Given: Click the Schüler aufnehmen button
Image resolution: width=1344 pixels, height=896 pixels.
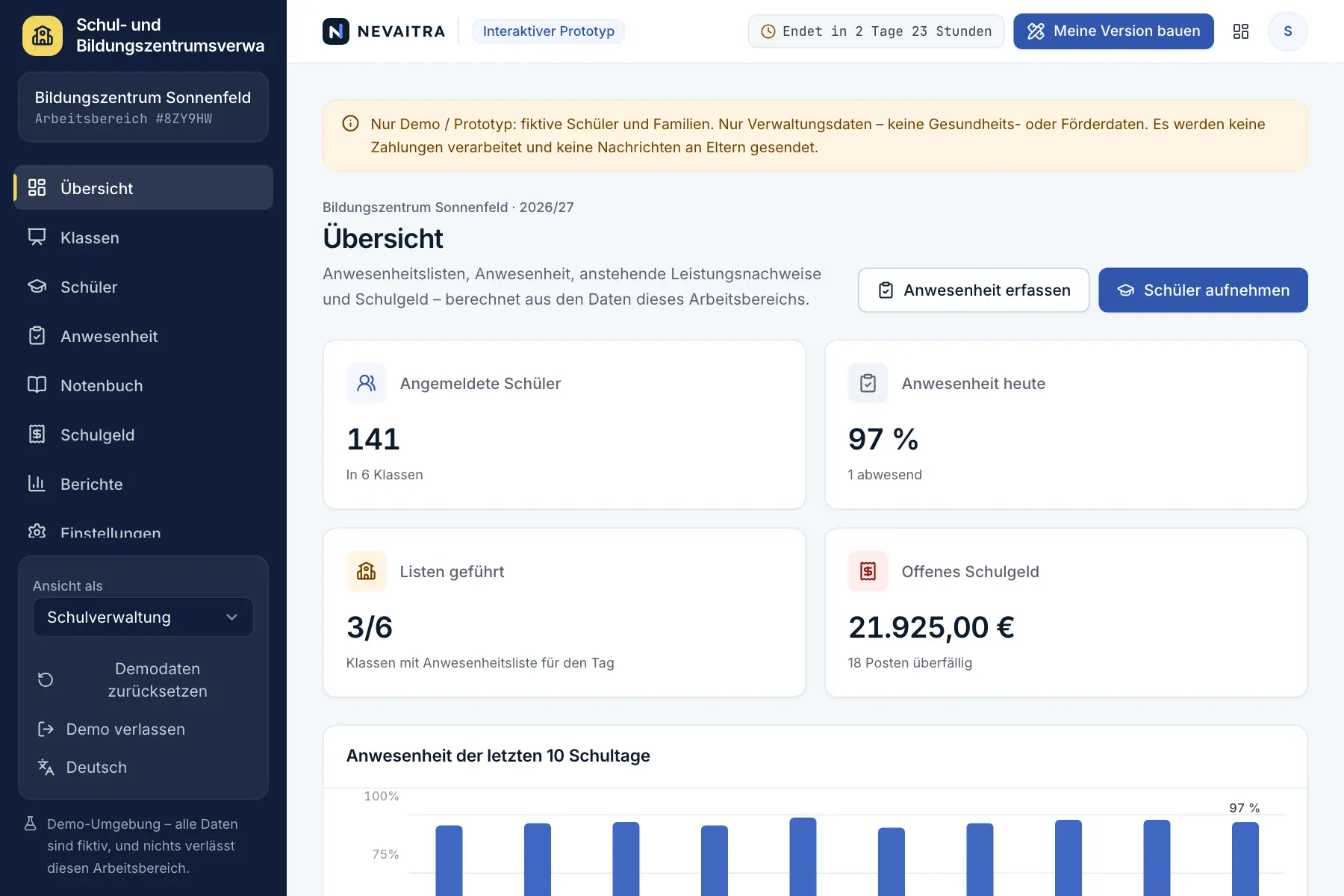Looking at the screenshot, I should click(x=1203, y=290).
